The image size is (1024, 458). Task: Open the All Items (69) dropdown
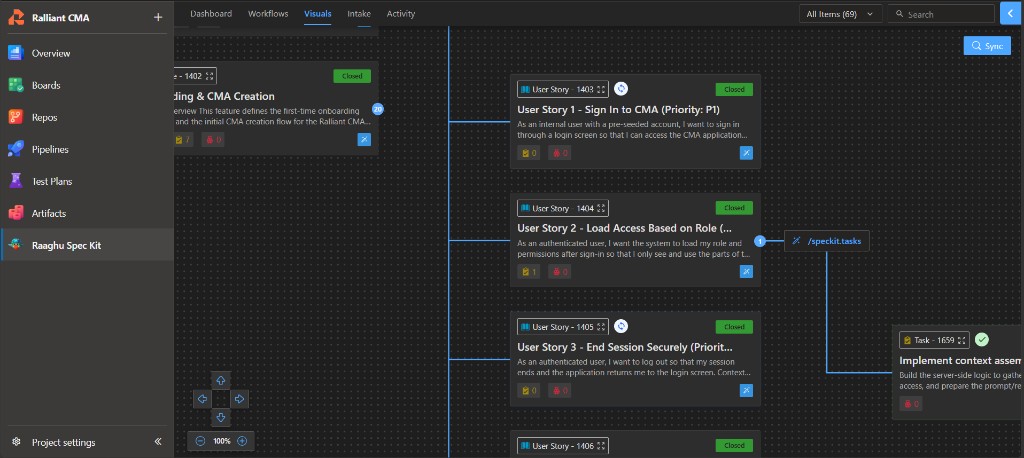[840, 14]
